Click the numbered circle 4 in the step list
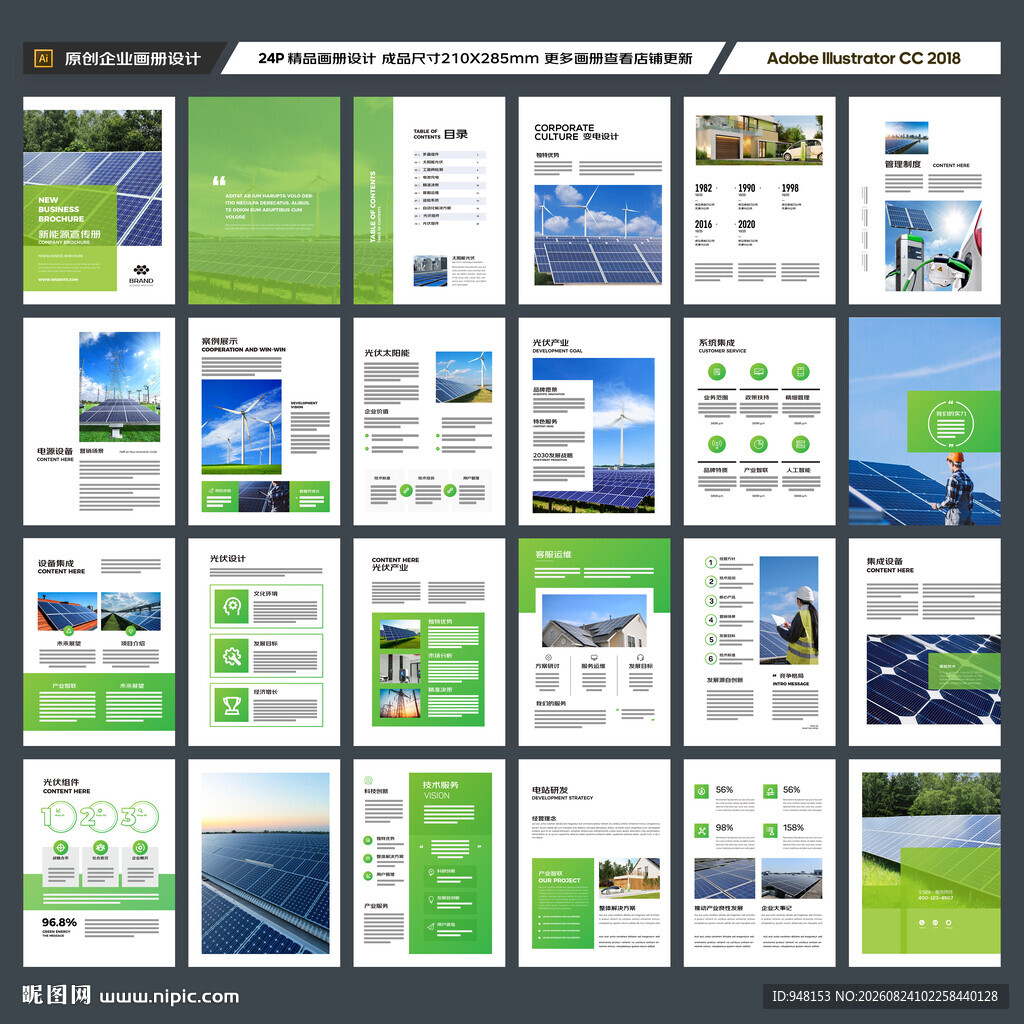 (711, 620)
